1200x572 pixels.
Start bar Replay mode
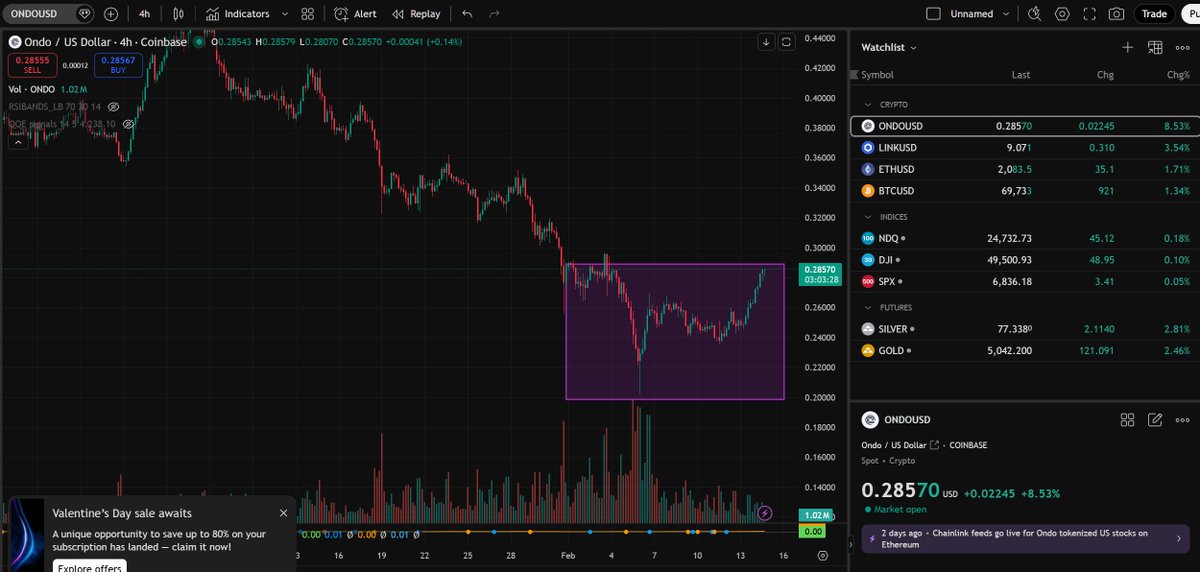[x=416, y=14]
